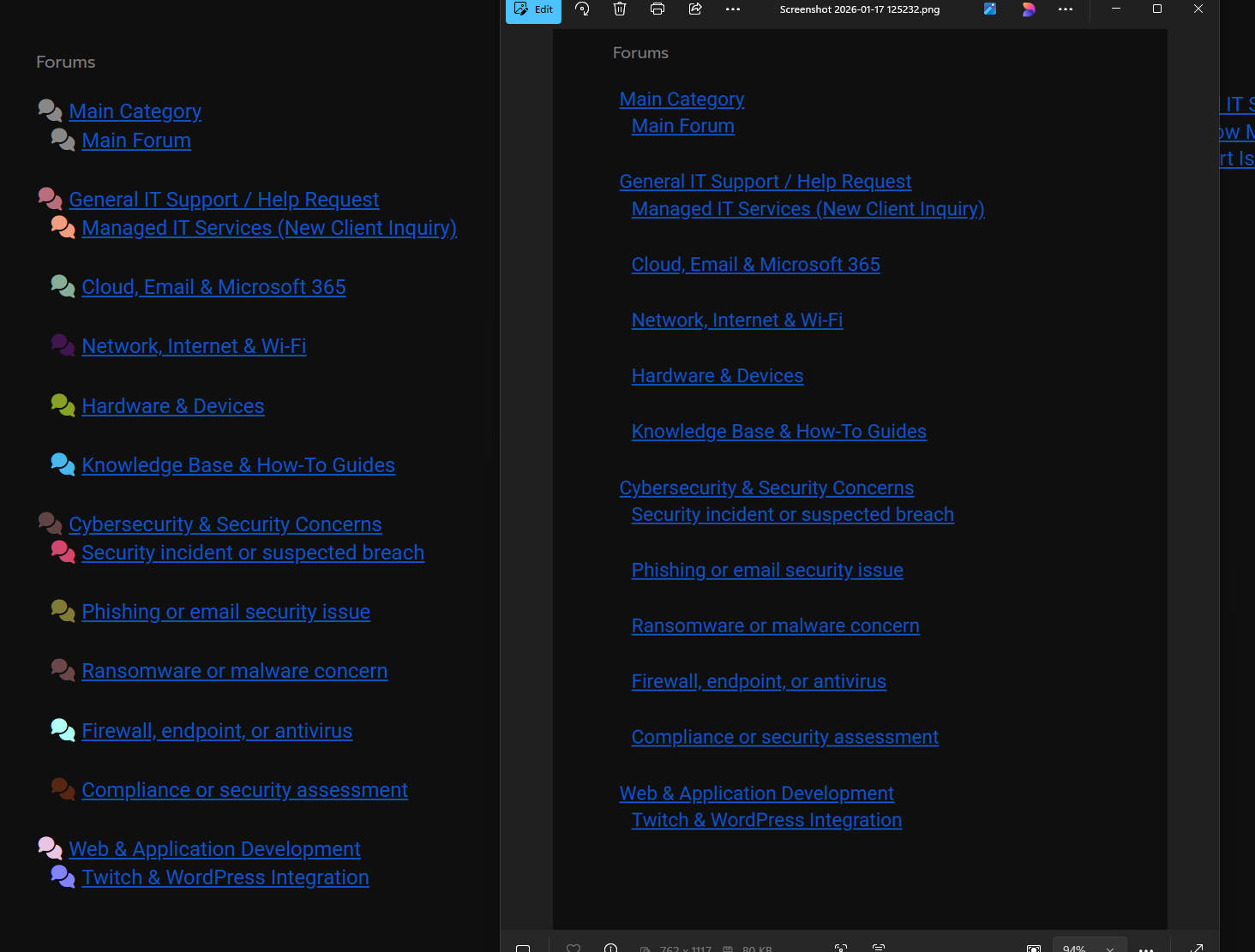This screenshot has width=1255, height=952.
Task: Click the Cybersecurity & Security Concerns link
Action: [x=225, y=524]
